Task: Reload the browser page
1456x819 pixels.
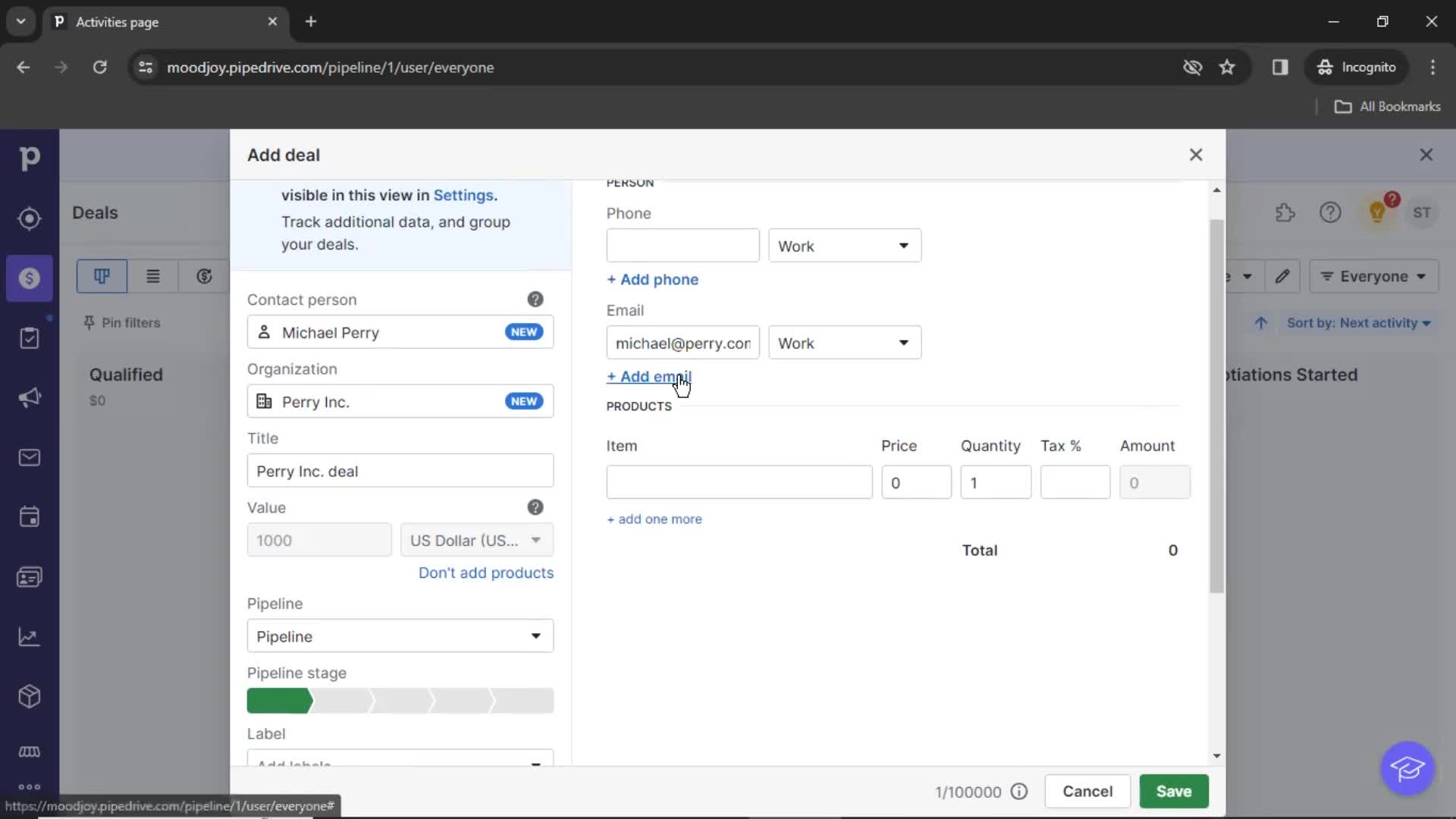Action: (x=99, y=67)
